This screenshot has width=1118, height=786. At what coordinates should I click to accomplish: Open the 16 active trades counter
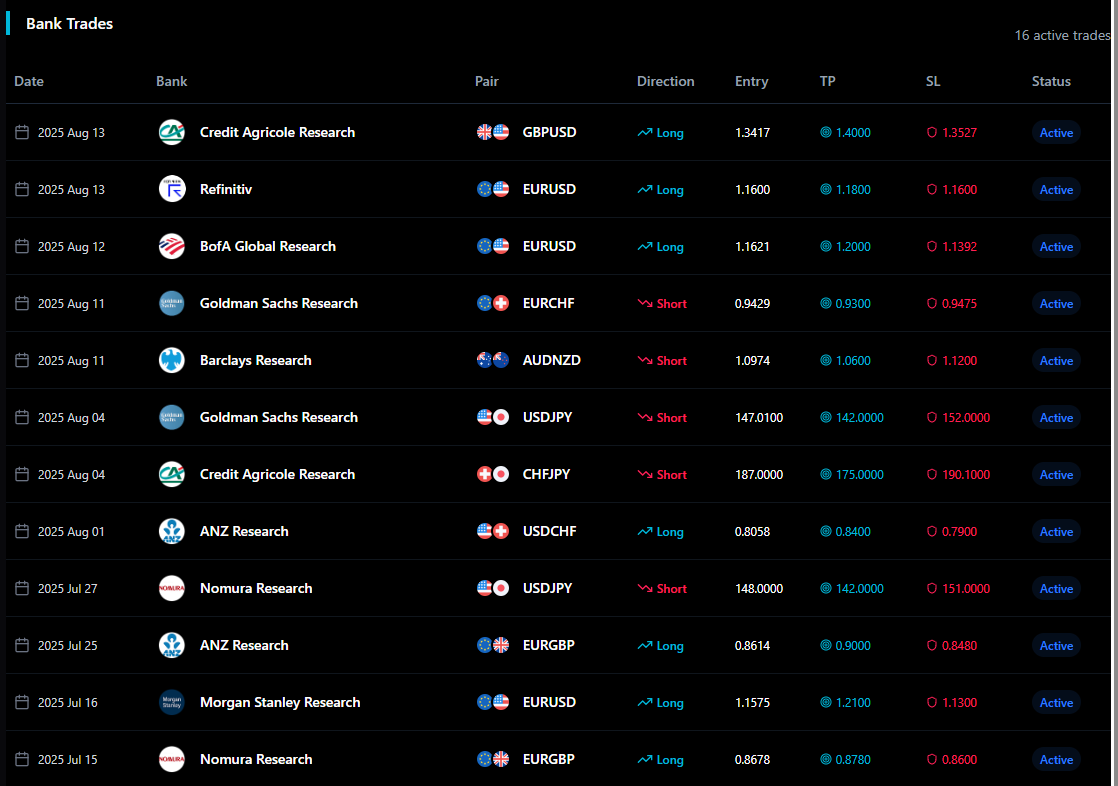pyautogui.click(x=1062, y=35)
